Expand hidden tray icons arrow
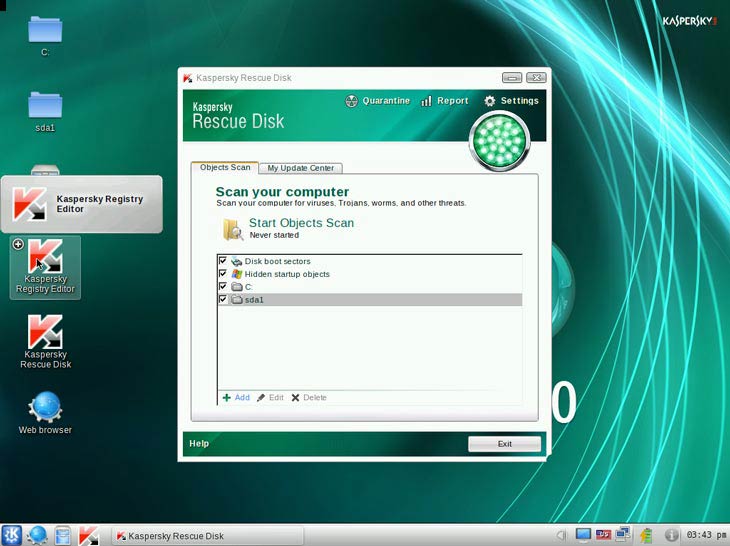Screen dimensions: 730x546 562,535
